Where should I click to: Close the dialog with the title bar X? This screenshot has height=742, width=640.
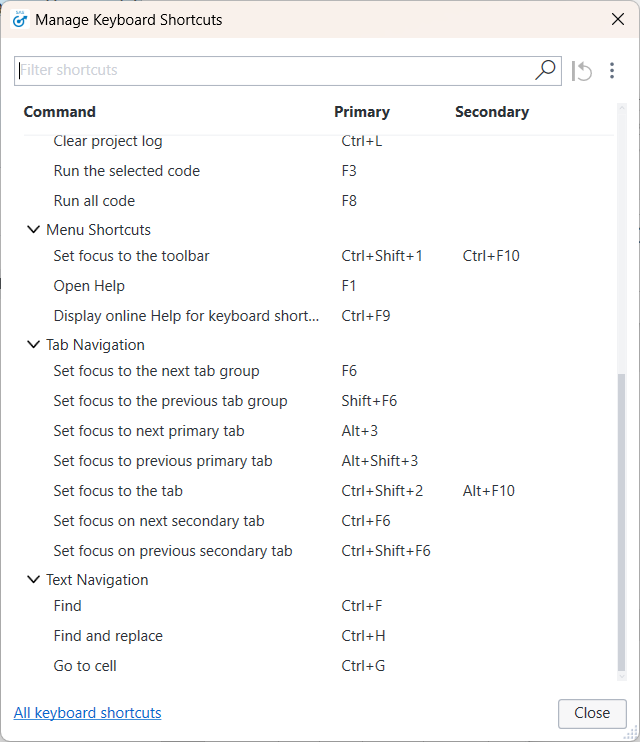(617, 19)
